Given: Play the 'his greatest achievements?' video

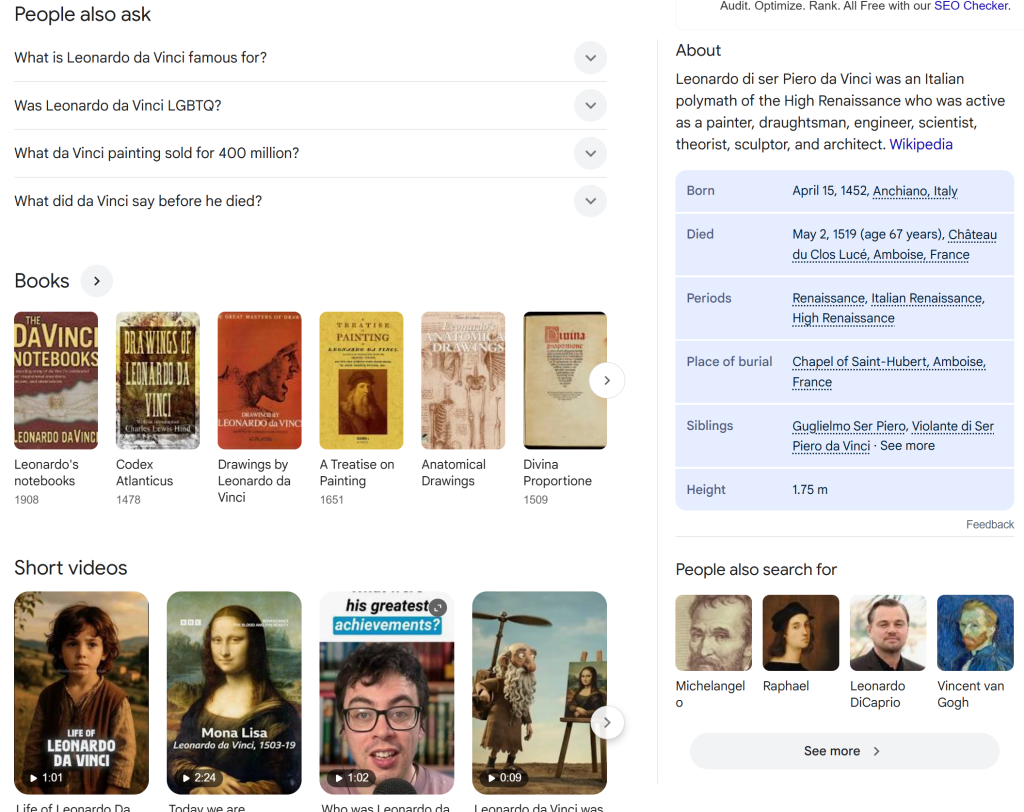Looking at the screenshot, I should 387,692.
